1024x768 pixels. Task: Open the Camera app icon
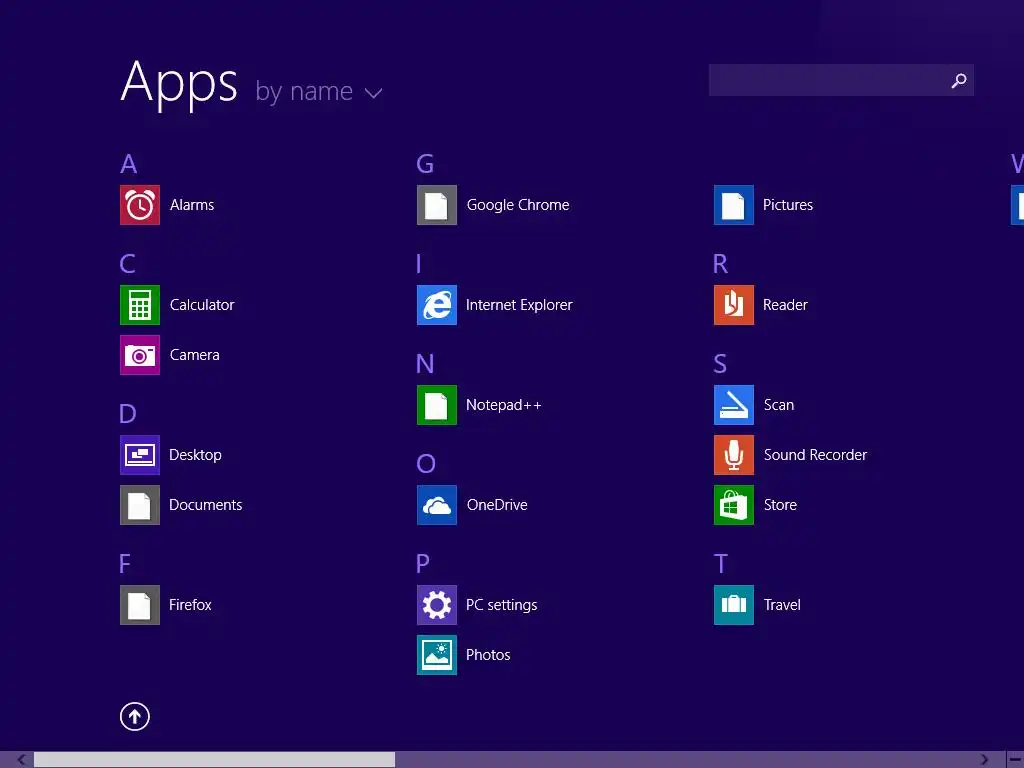[140, 355]
